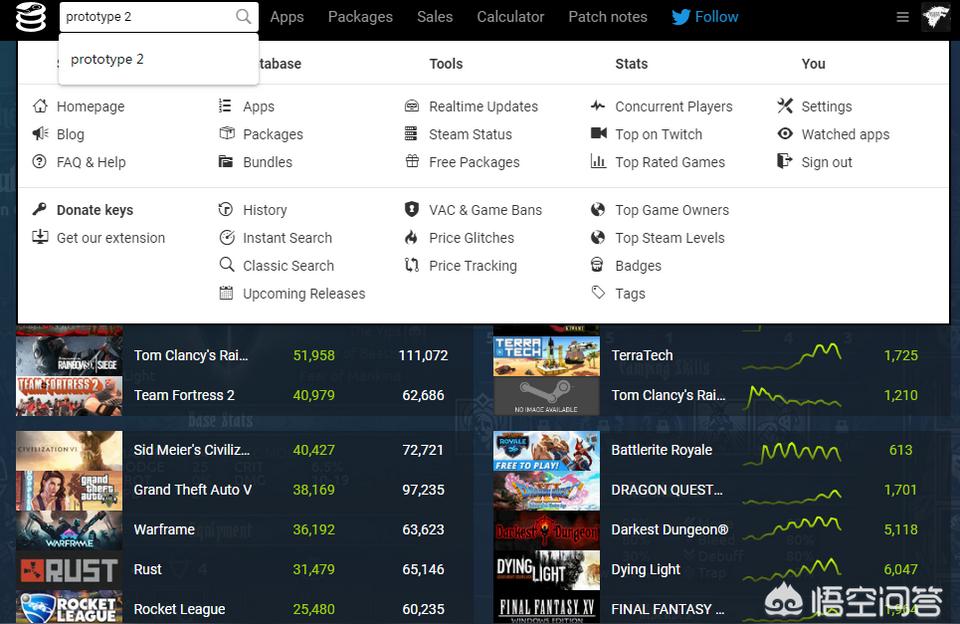Click the Homepage house icon

click(40, 106)
